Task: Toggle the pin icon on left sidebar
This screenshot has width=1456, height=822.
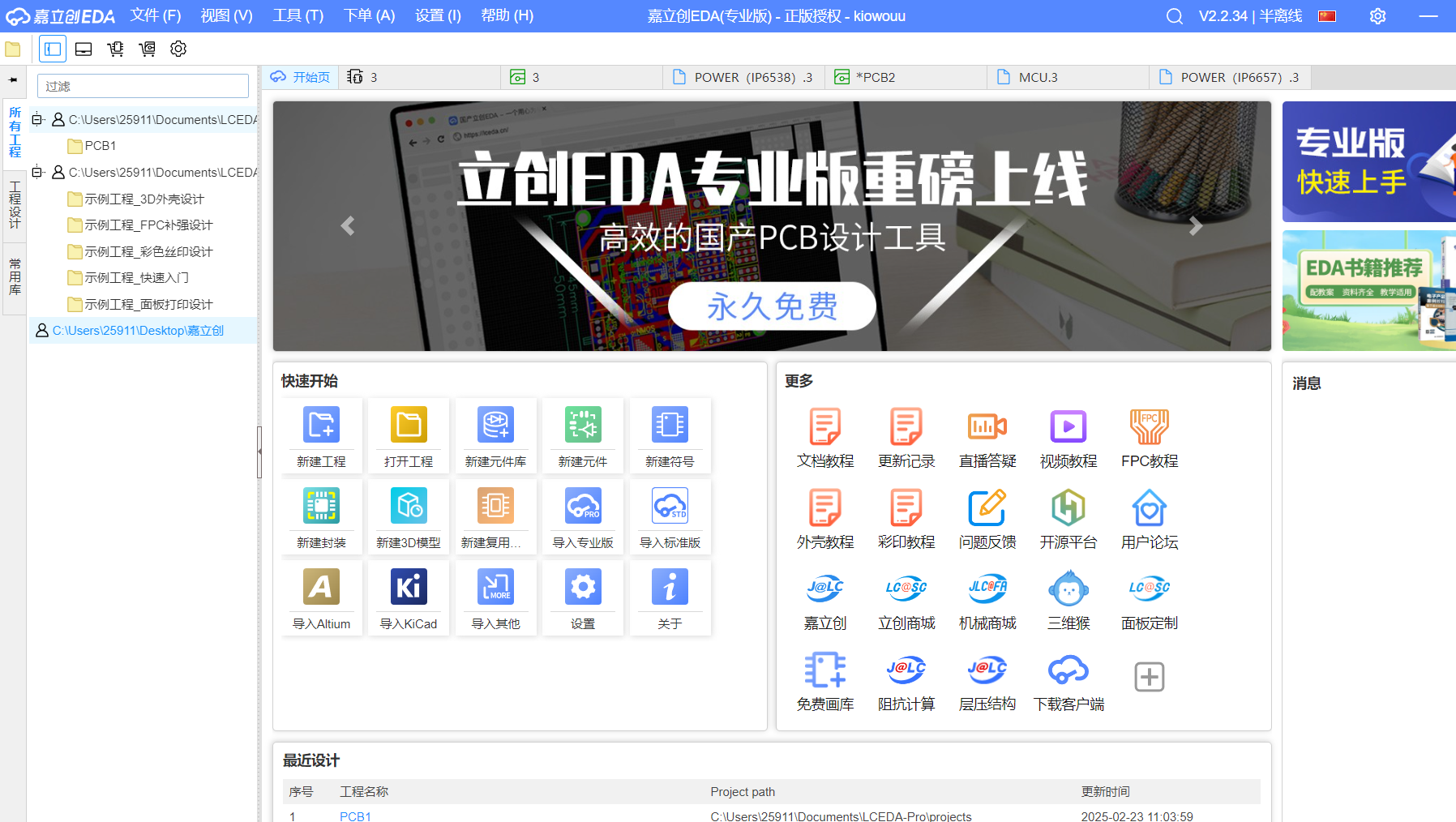Action: [x=13, y=80]
